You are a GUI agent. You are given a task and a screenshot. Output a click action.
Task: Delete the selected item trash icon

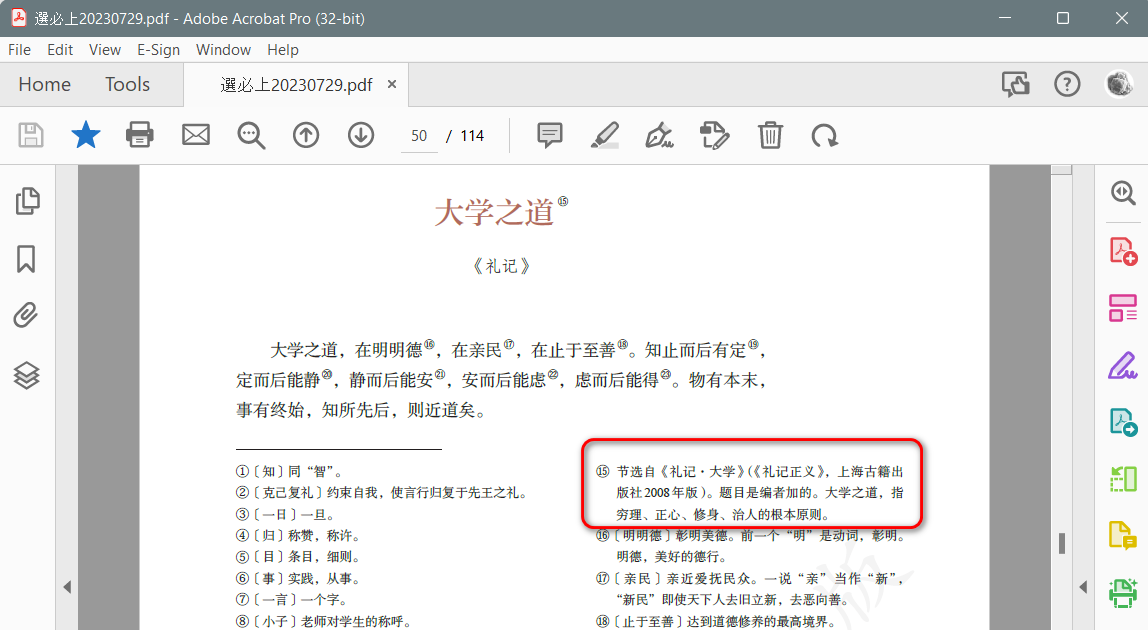[x=770, y=135]
